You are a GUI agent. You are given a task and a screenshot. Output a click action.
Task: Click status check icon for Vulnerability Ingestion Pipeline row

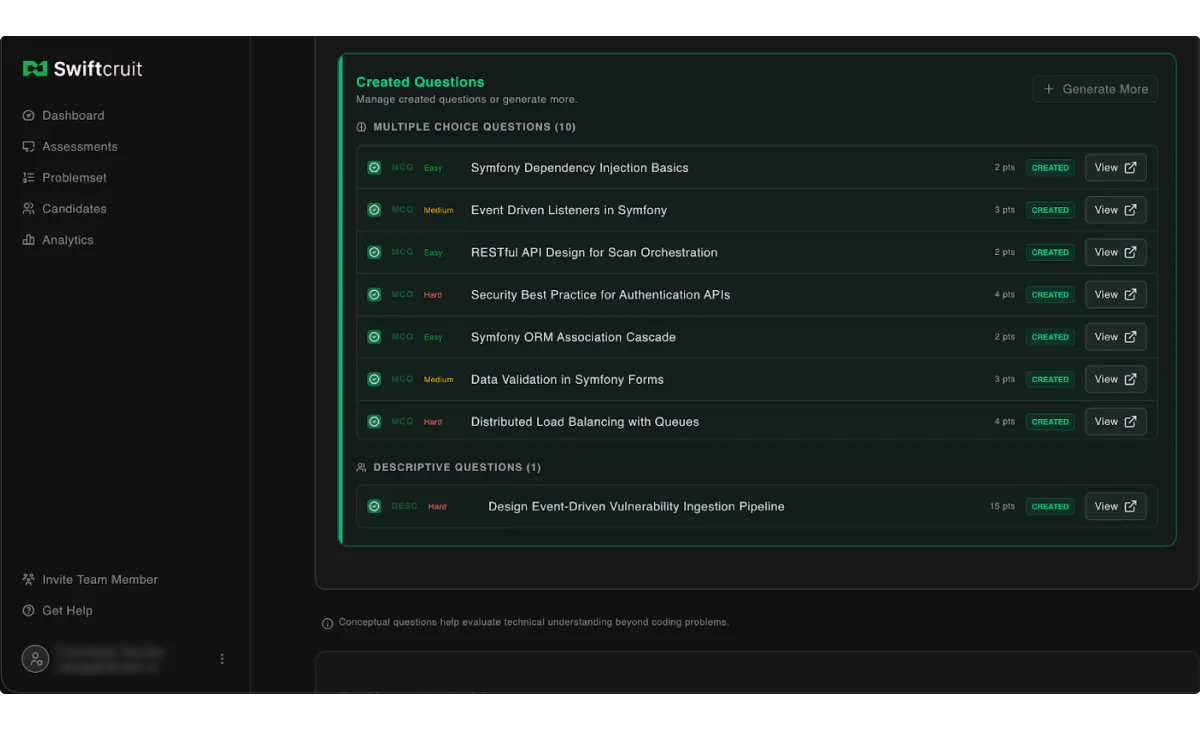pos(374,506)
